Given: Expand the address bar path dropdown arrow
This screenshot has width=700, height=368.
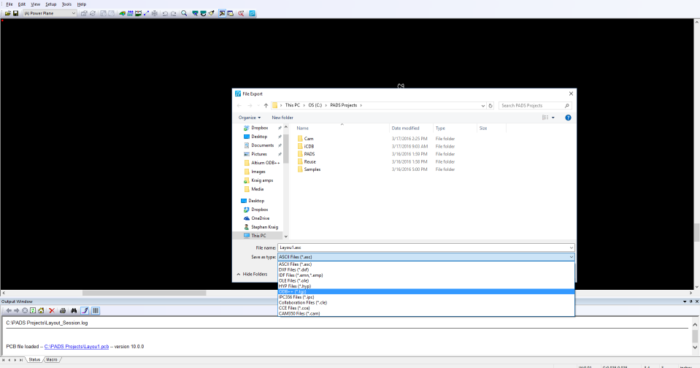Looking at the screenshot, I should pos(483,106).
